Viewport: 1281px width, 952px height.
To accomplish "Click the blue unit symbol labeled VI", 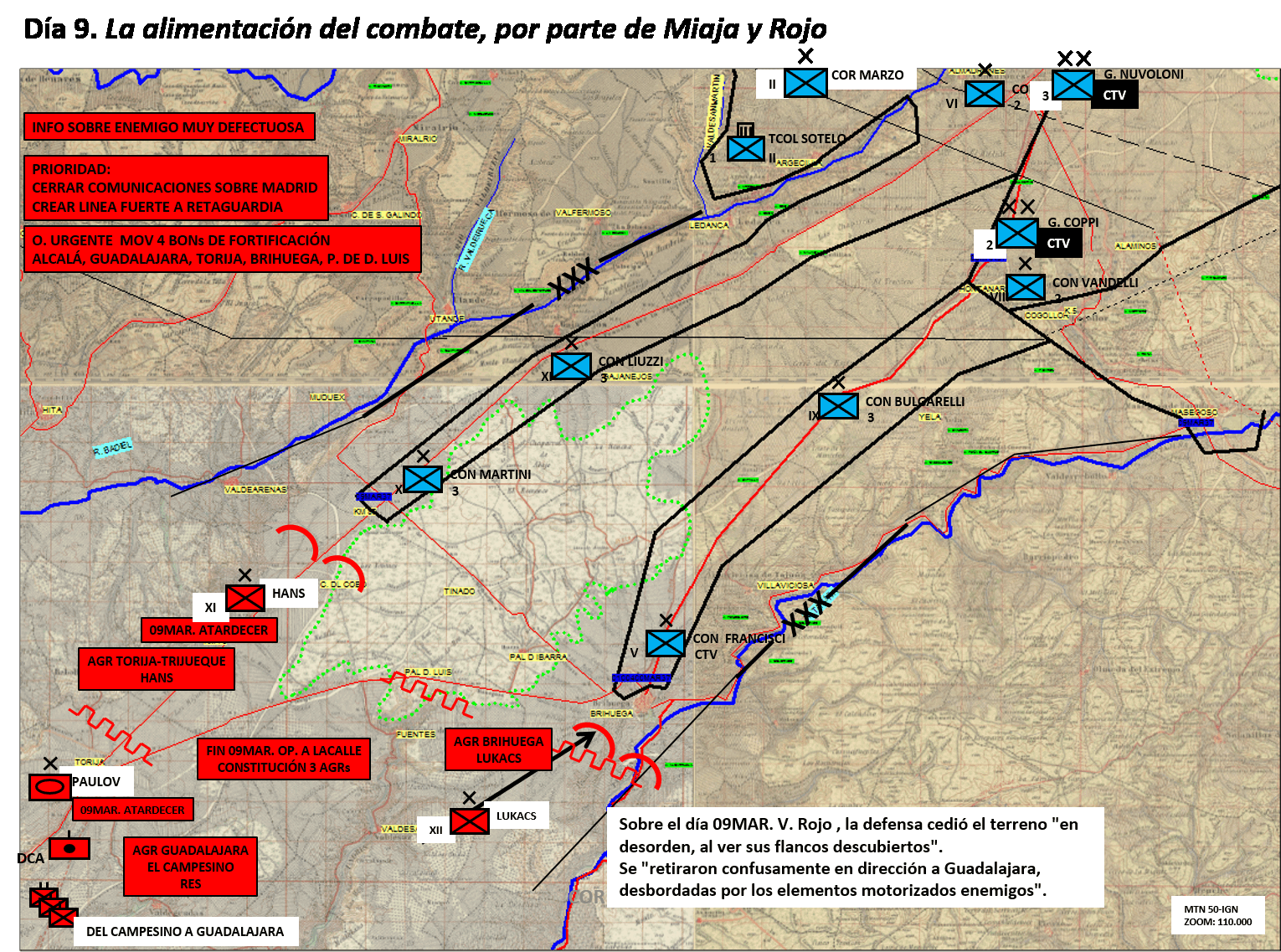I will (985, 93).
